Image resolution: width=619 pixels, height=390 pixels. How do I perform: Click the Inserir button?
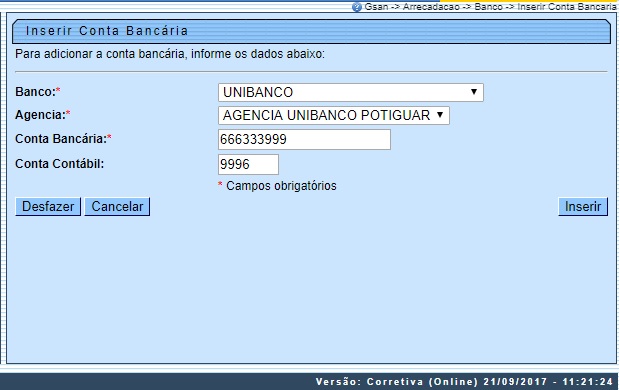(583, 206)
